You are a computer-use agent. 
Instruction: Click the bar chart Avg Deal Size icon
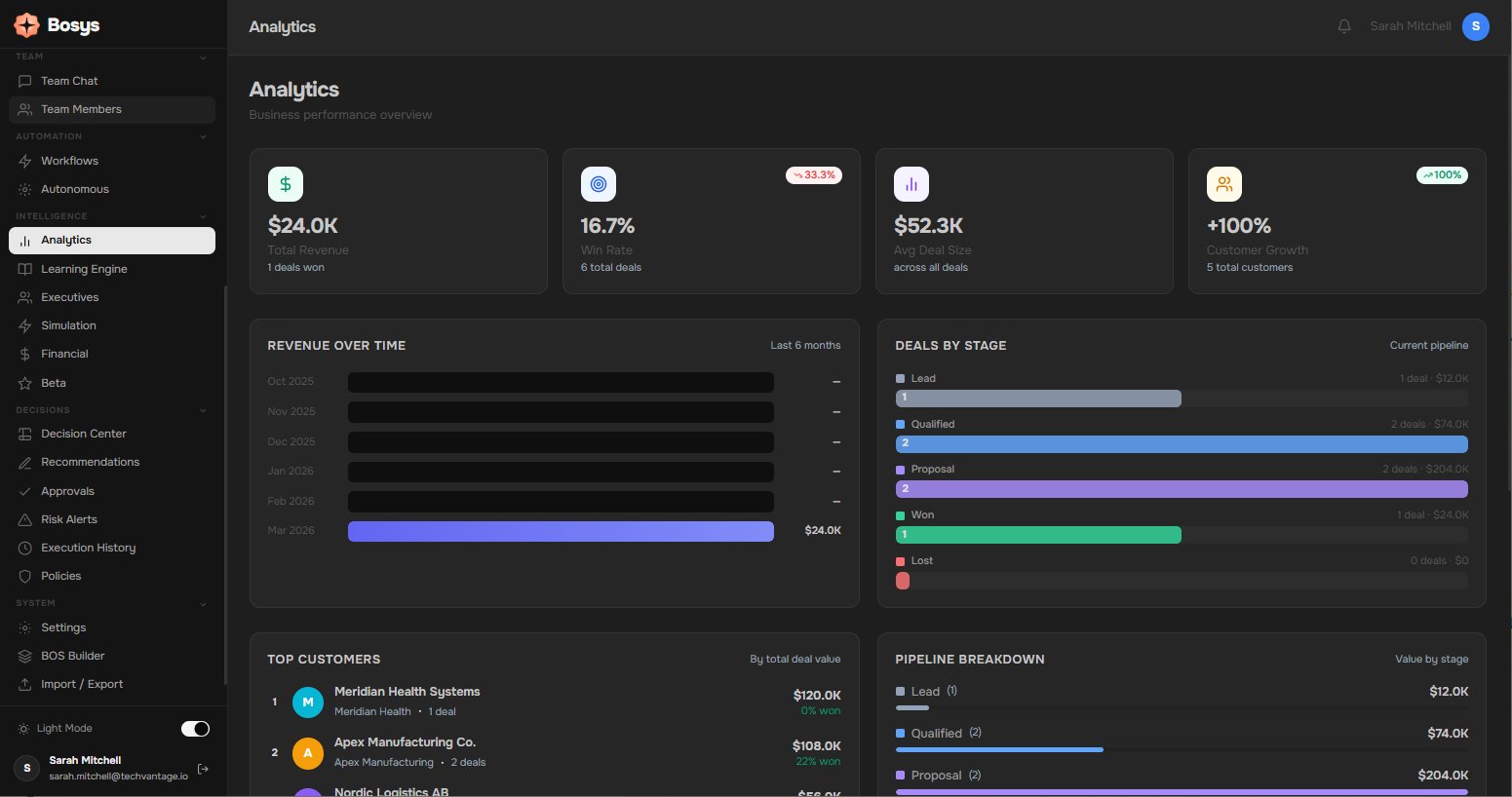coord(911,184)
